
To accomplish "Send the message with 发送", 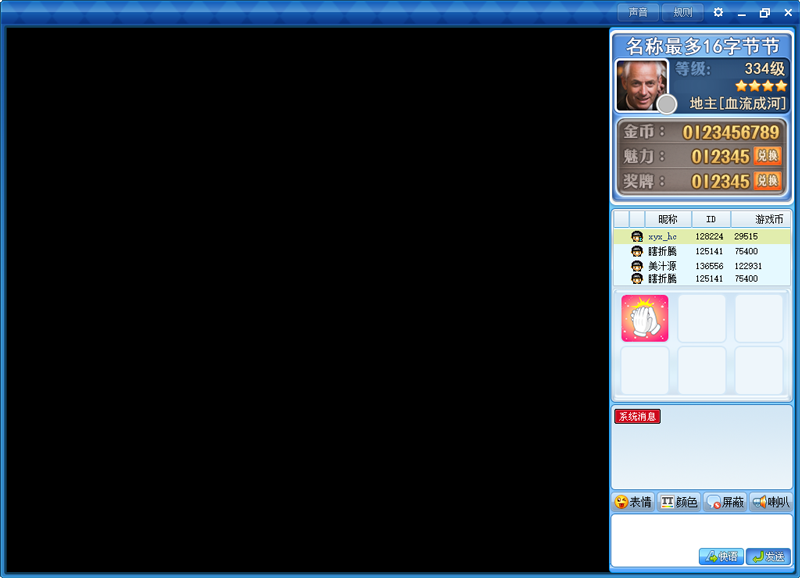I will tap(768, 557).
